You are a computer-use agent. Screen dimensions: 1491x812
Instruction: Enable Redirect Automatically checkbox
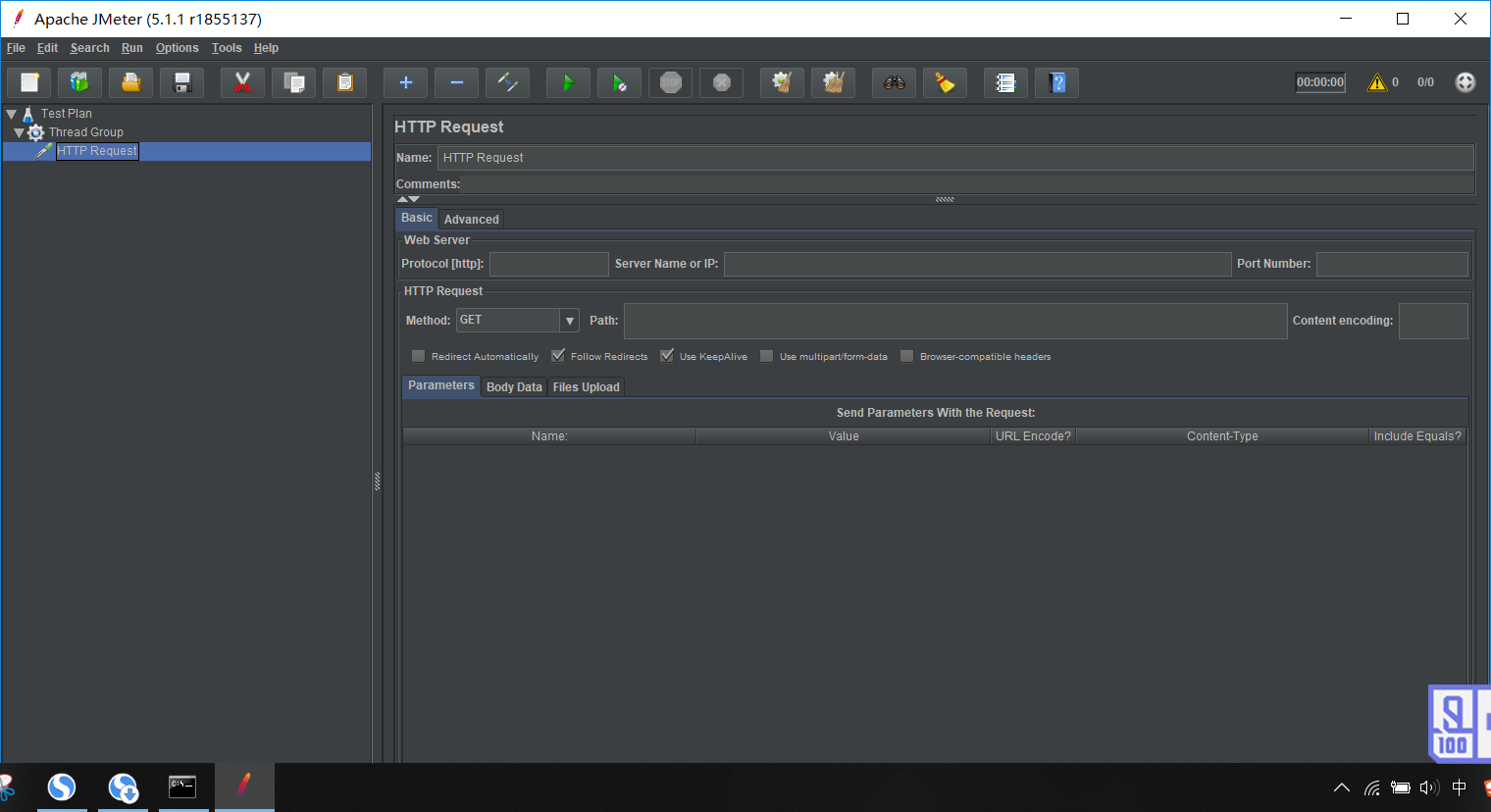pos(419,356)
